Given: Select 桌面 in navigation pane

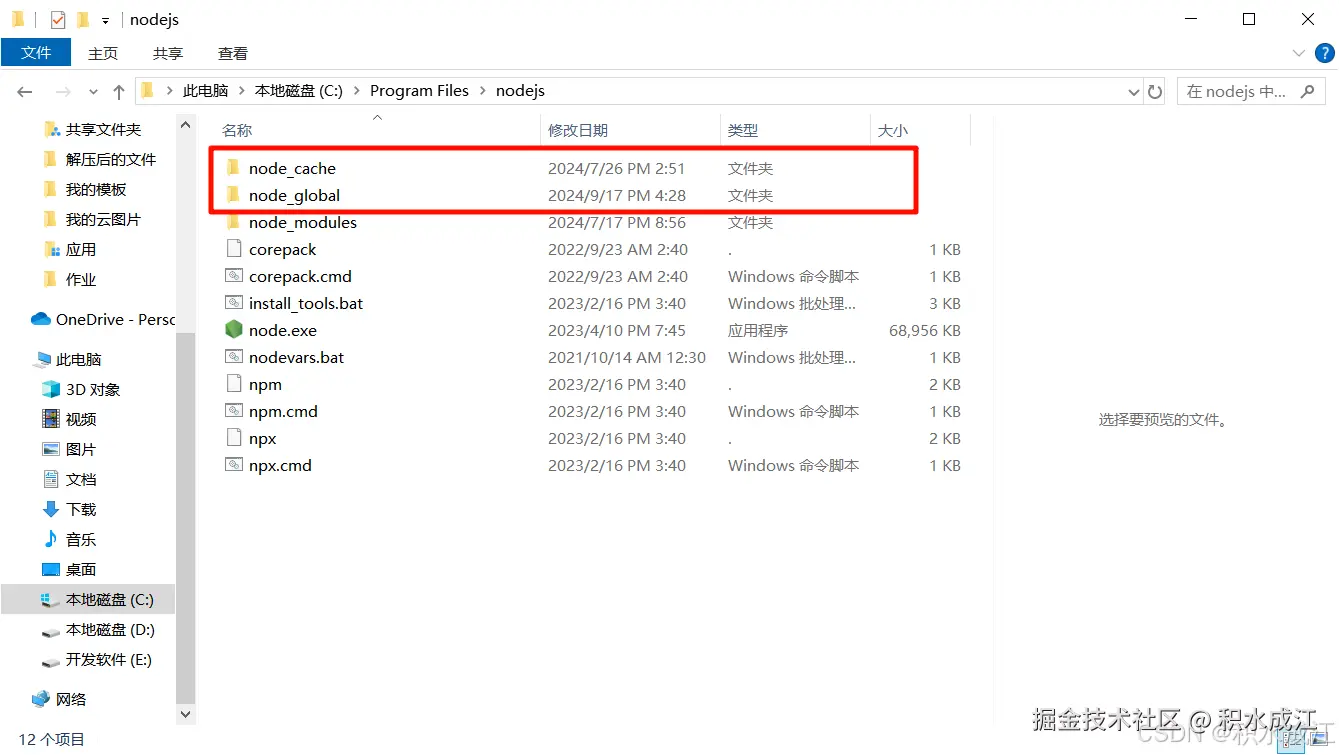Looking at the screenshot, I should pyautogui.click(x=81, y=569).
